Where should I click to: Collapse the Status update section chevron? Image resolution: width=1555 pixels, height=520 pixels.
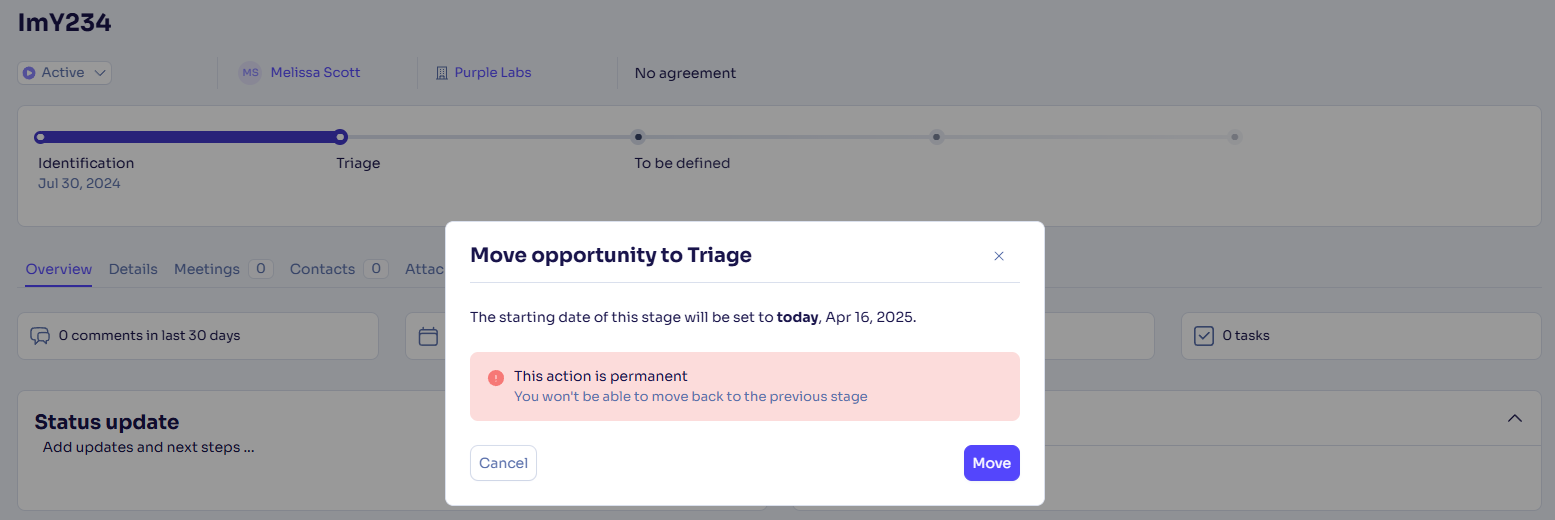click(1514, 418)
